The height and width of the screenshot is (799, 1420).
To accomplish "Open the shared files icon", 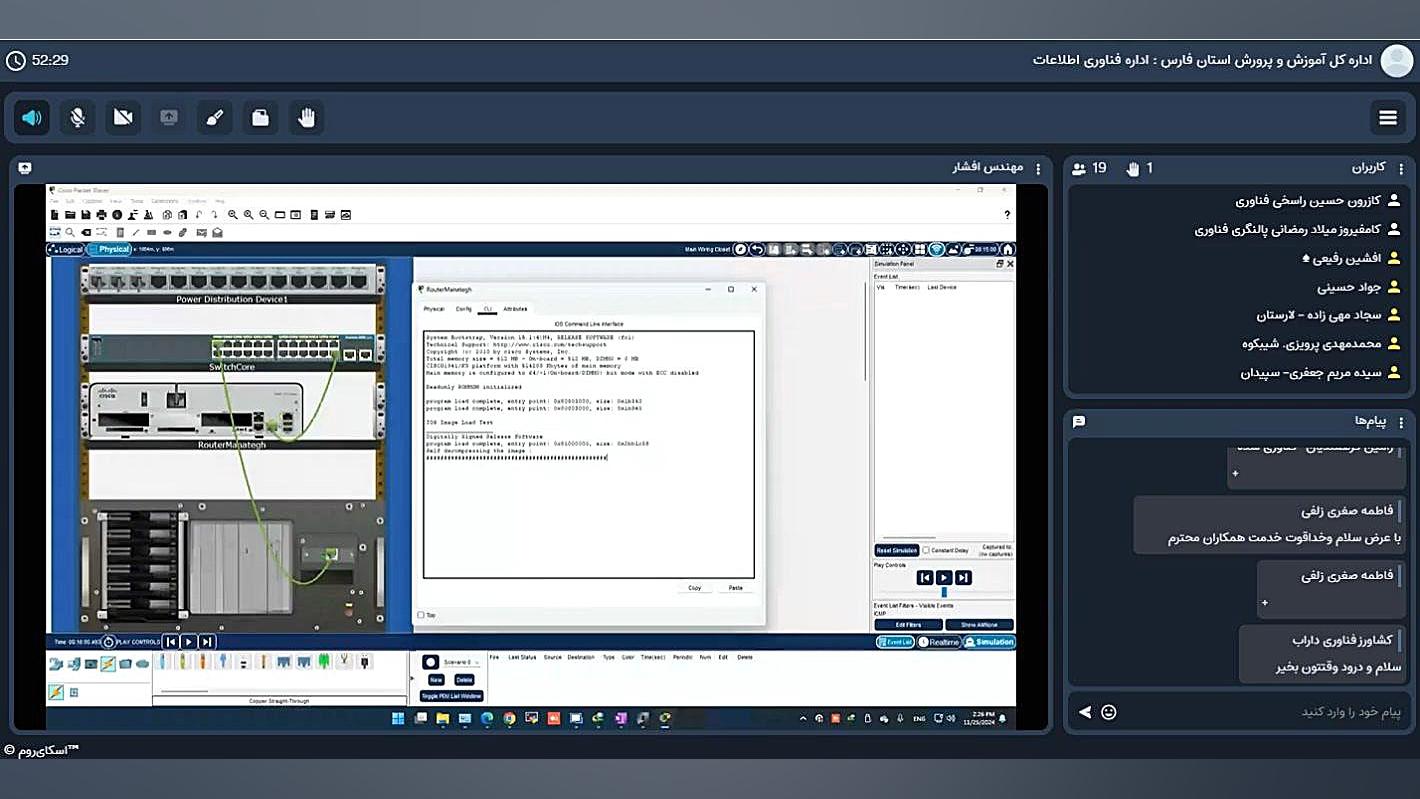I will [260, 118].
